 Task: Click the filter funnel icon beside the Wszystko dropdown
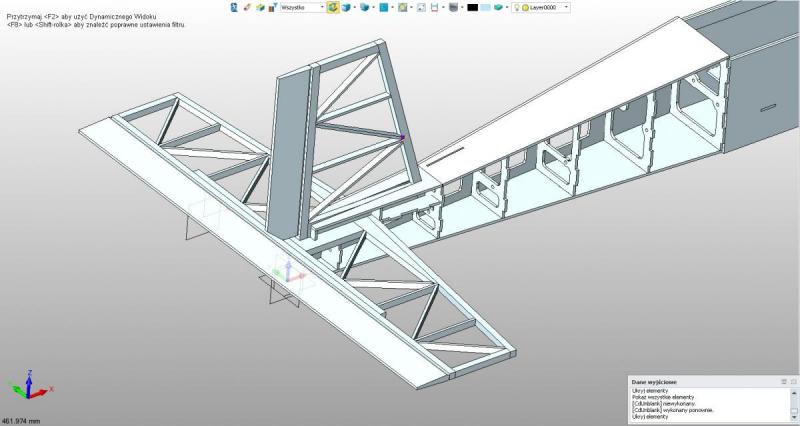(x=273, y=7)
